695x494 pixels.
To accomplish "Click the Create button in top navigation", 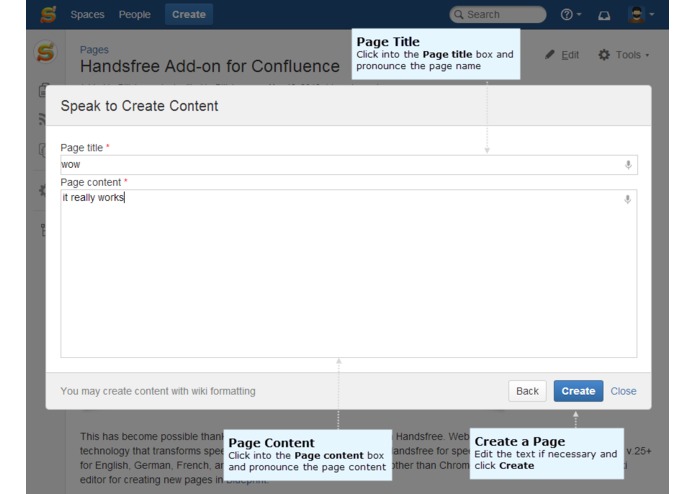I will tap(189, 15).
